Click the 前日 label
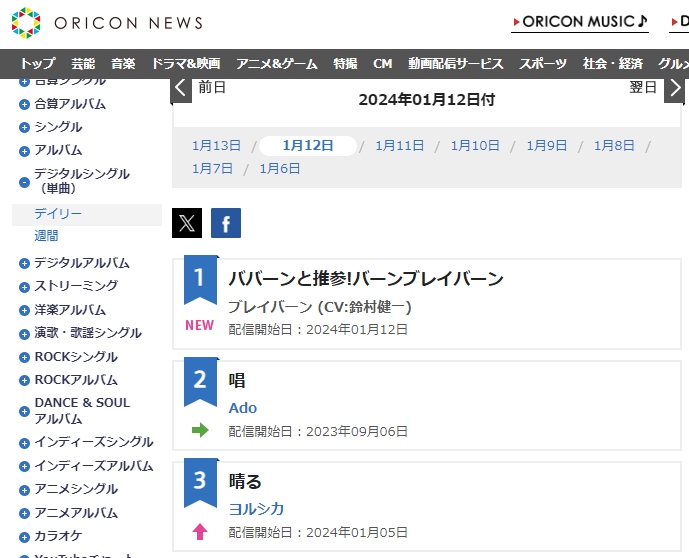689x558 pixels. (212, 87)
